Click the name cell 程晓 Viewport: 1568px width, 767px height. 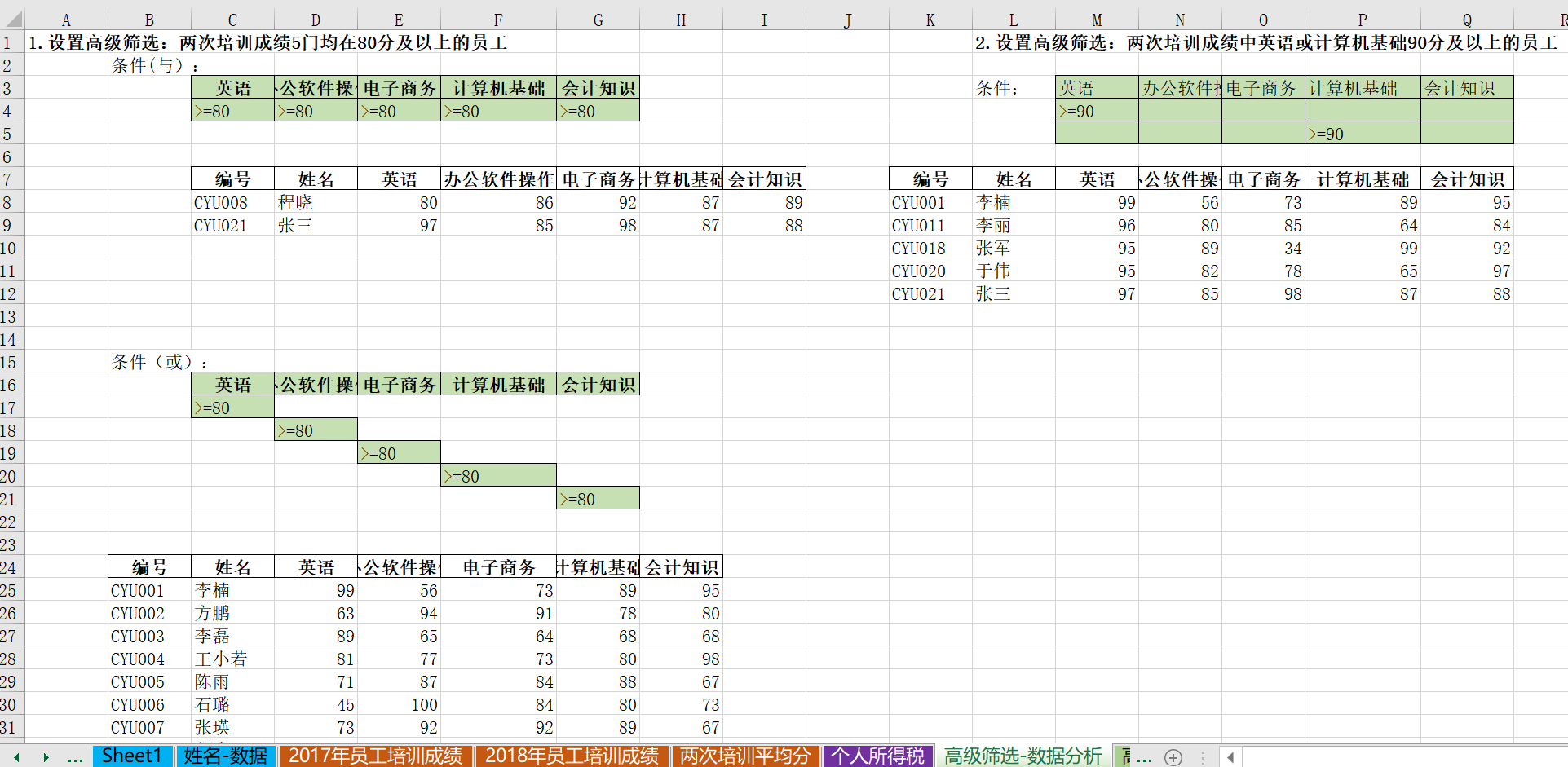316,202
